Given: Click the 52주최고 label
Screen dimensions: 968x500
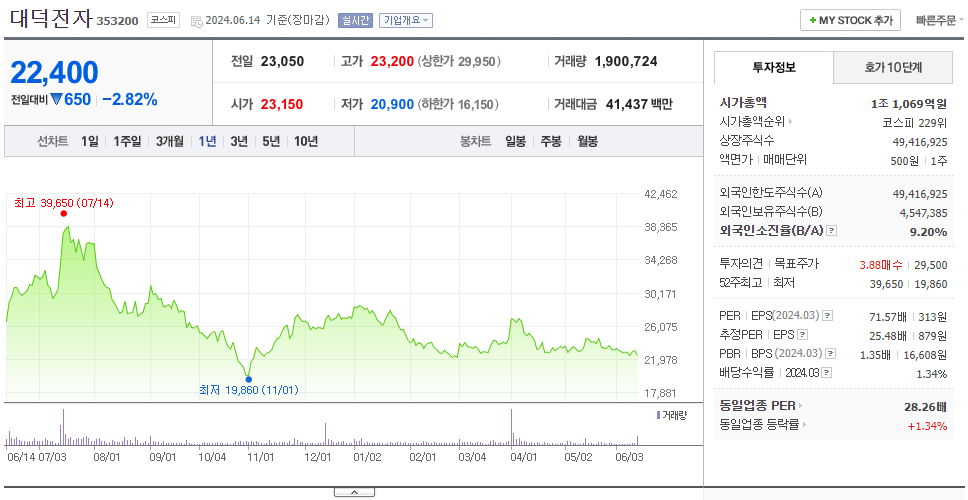Looking at the screenshot, I should 741,283.
